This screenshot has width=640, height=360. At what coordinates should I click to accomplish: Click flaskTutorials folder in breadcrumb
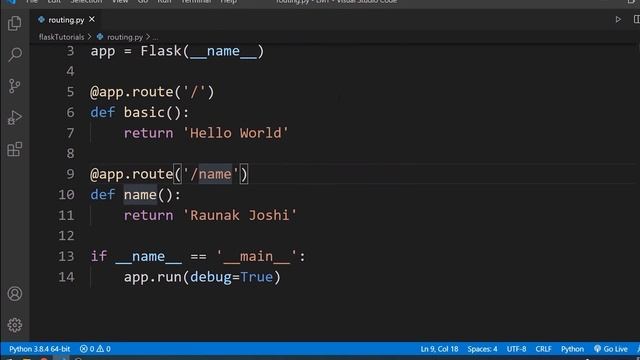61,37
